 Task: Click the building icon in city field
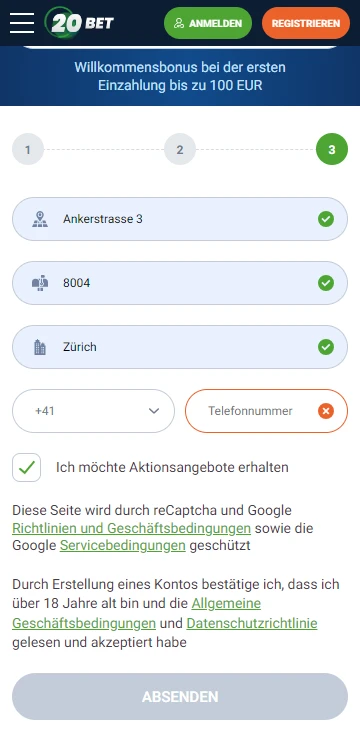[40, 347]
